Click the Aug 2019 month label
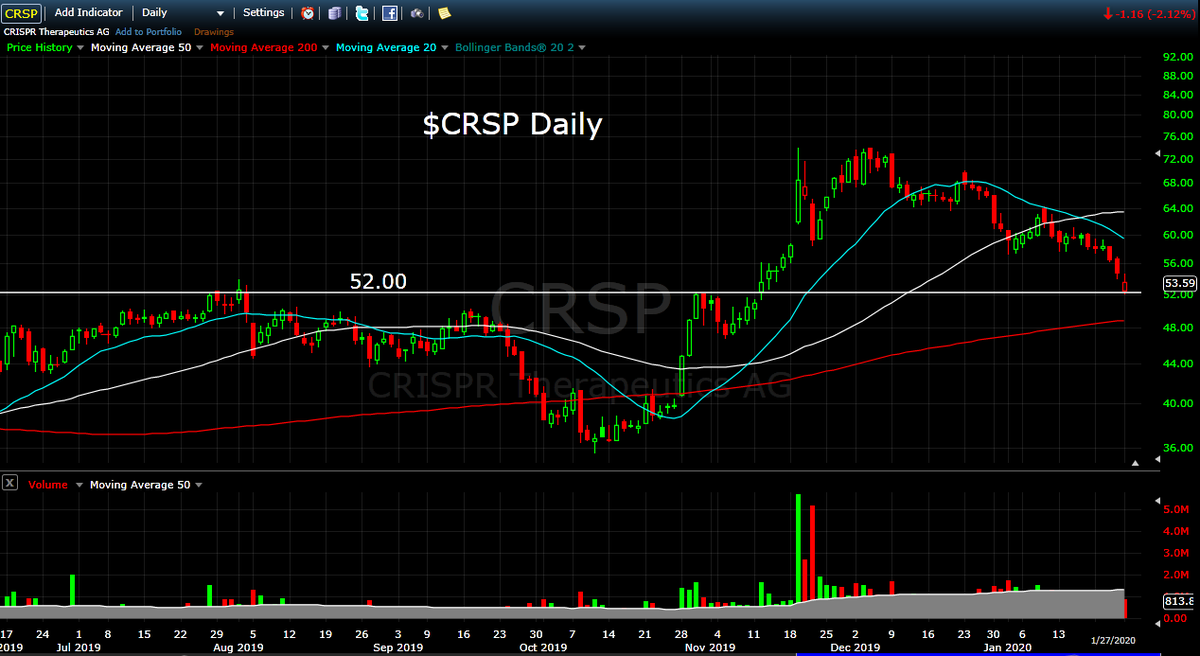Image resolution: width=1200 pixels, height=656 pixels. pos(239,646)
